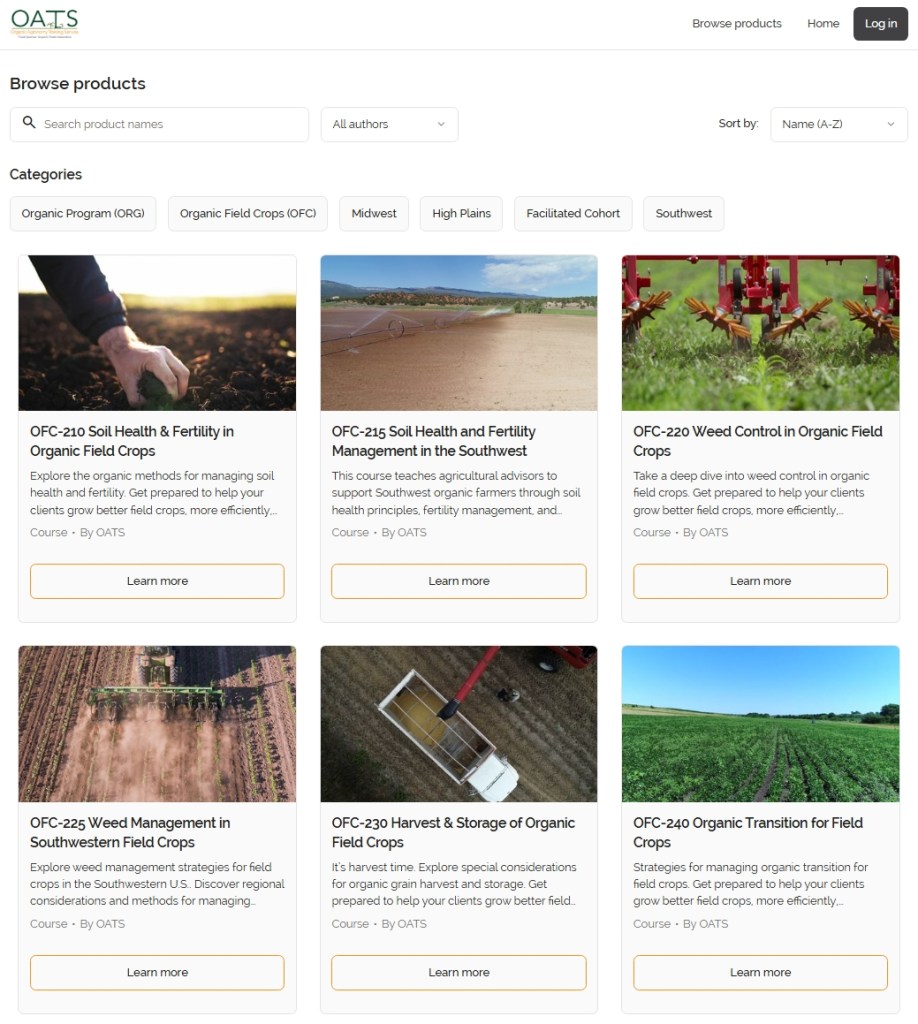918x1024 pixels.
Task: Filter products by Southwest category
Action: (x=684, y=214)
